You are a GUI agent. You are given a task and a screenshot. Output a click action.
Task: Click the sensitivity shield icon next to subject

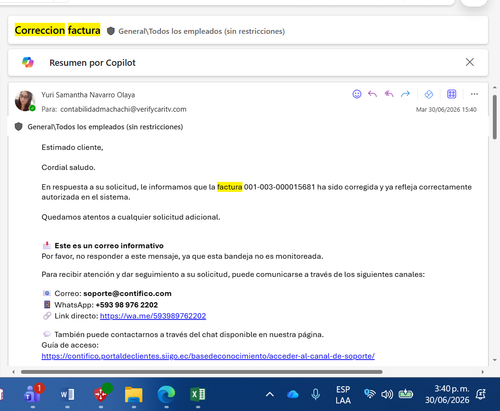coord(111,31)
